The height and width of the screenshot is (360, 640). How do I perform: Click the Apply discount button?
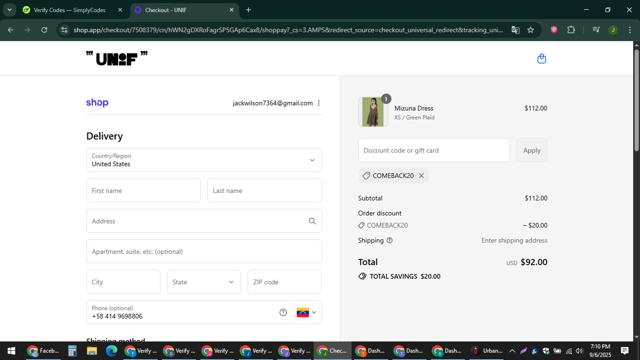click(x=531, y=150)
